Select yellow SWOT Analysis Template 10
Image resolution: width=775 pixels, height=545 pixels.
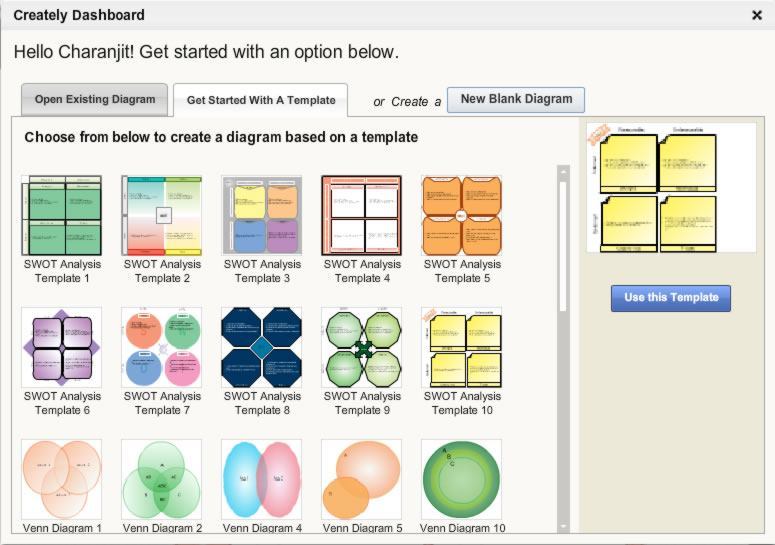pyautogui.click(x=461, y=348)
